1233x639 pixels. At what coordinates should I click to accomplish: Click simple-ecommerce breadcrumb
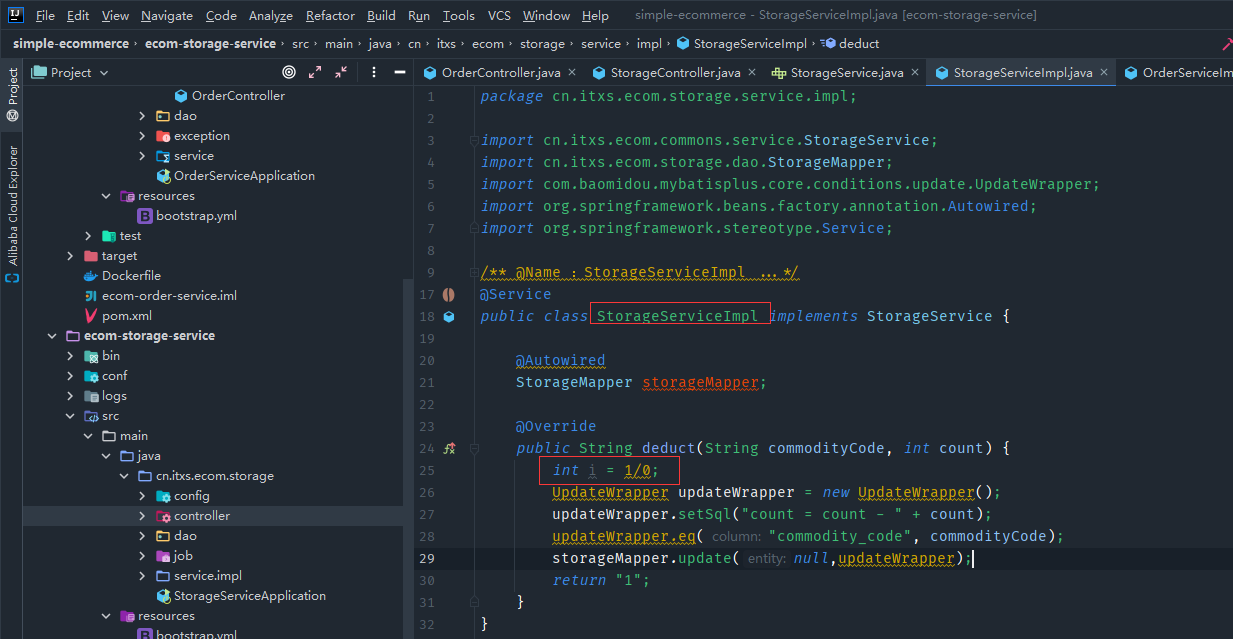(70, 43)
